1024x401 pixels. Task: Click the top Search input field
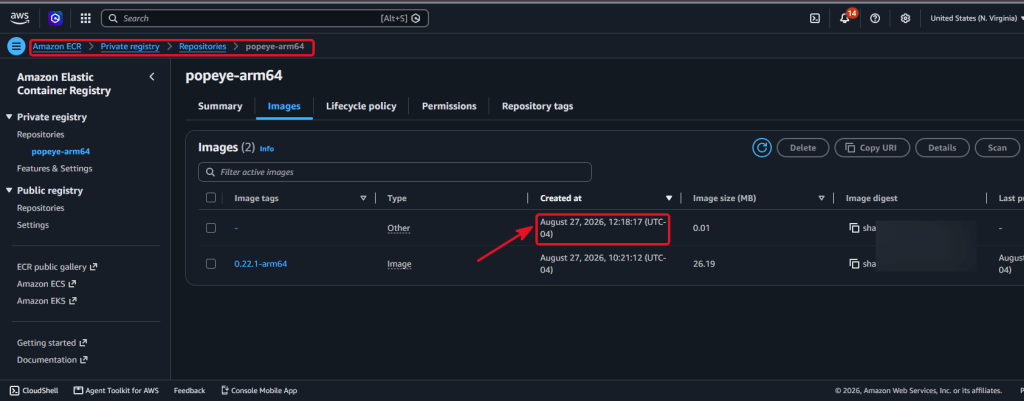(264, 18)
